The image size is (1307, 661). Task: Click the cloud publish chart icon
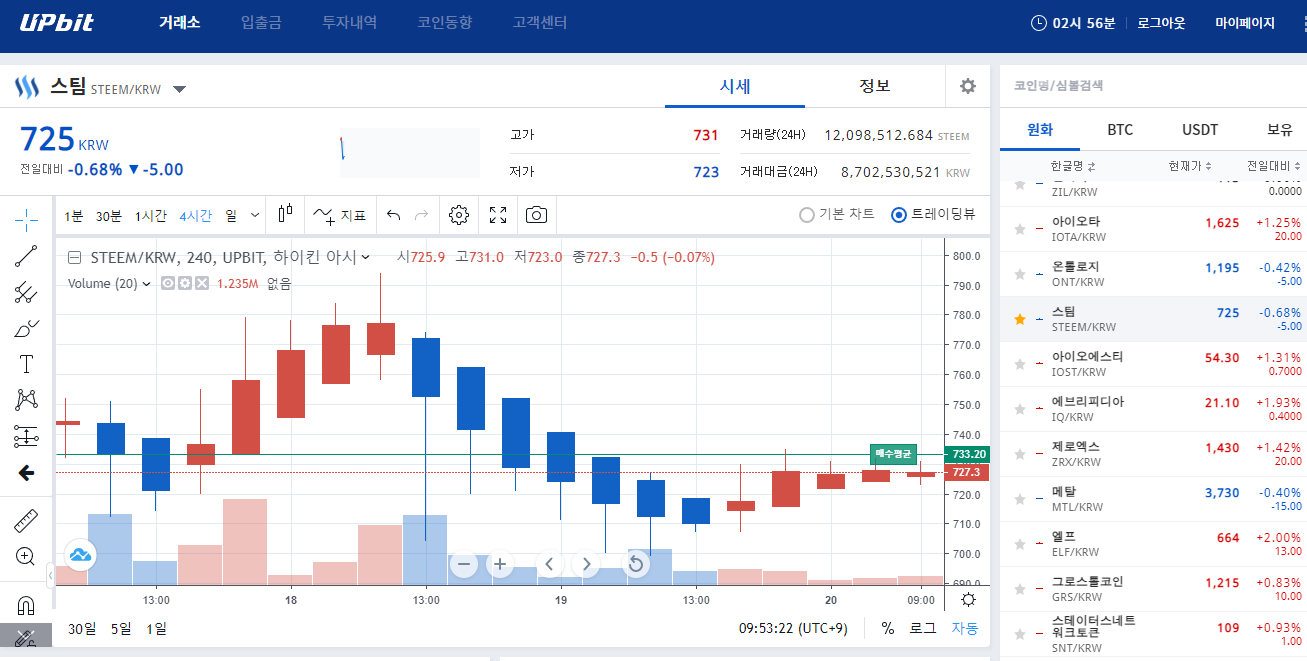point(79,554)
